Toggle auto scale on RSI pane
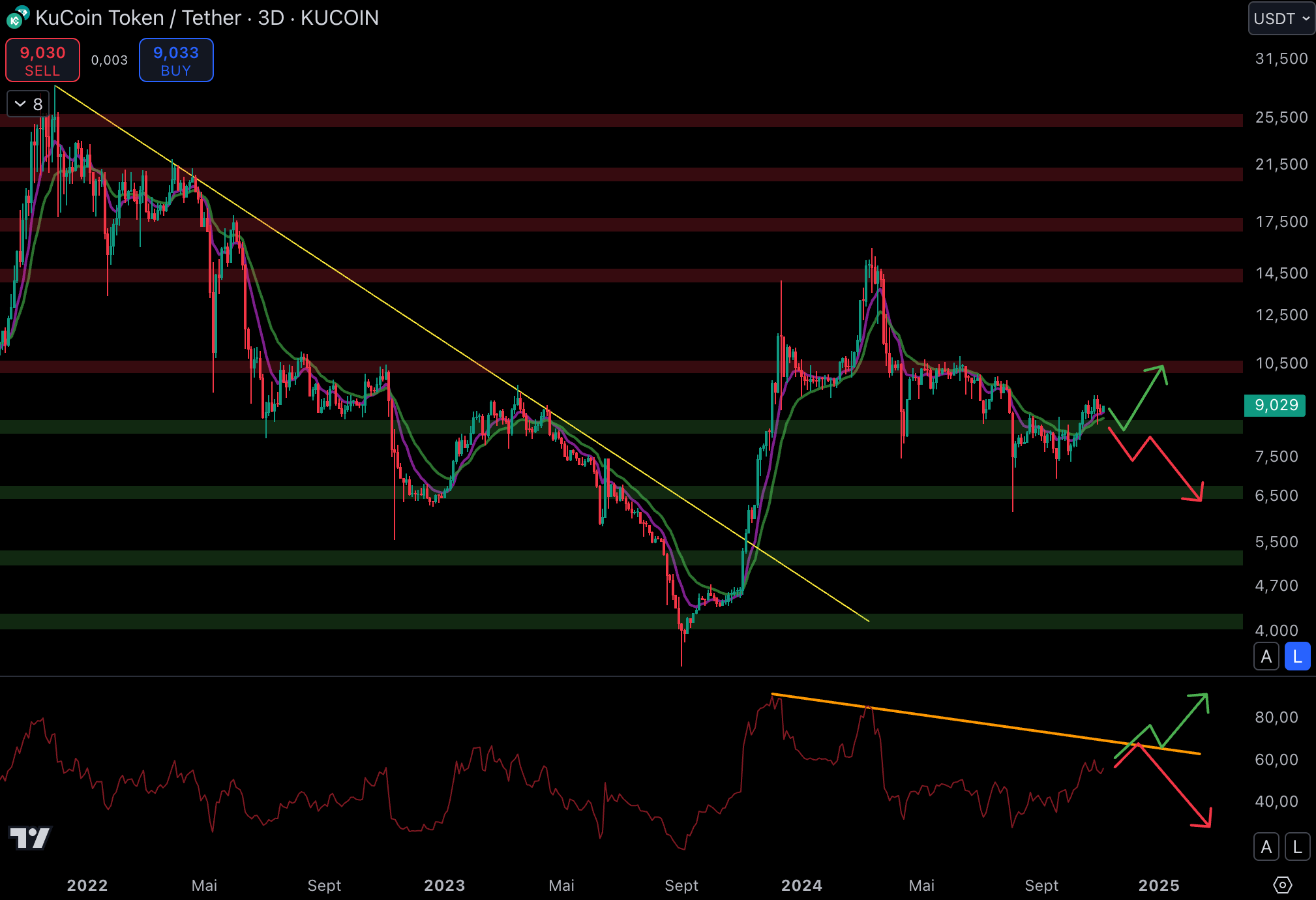This screenshot has height=900, width=1316. [1266, 847]
